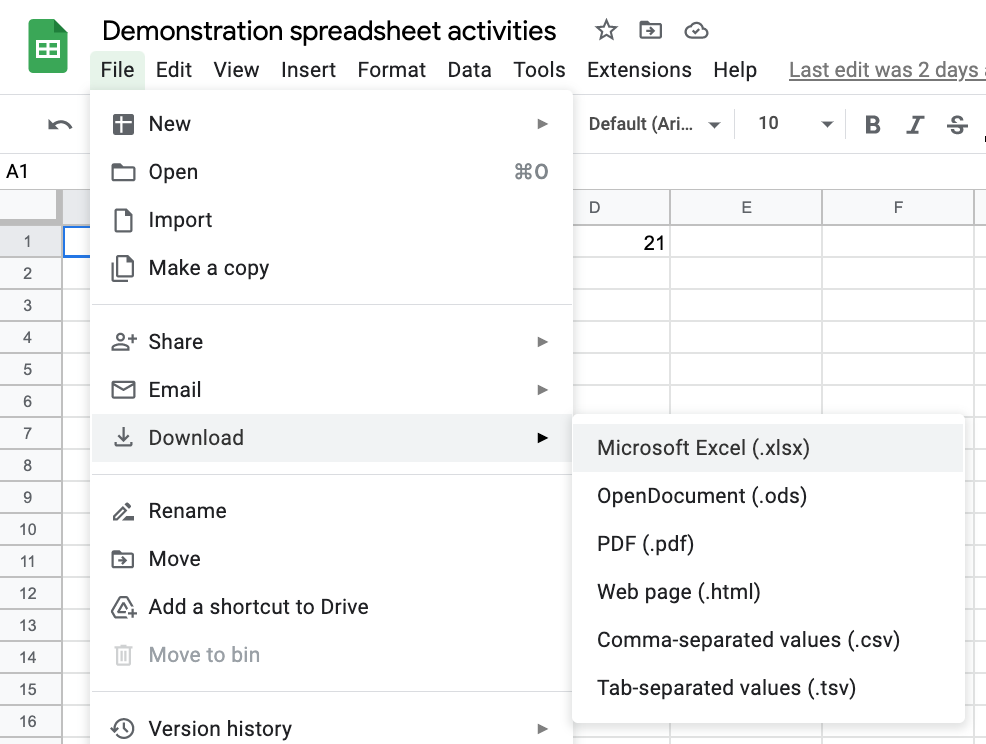The height and width of the screenshot is (744, 986).
Task: Choose Import from the File menu
Action: click(331, 220)
